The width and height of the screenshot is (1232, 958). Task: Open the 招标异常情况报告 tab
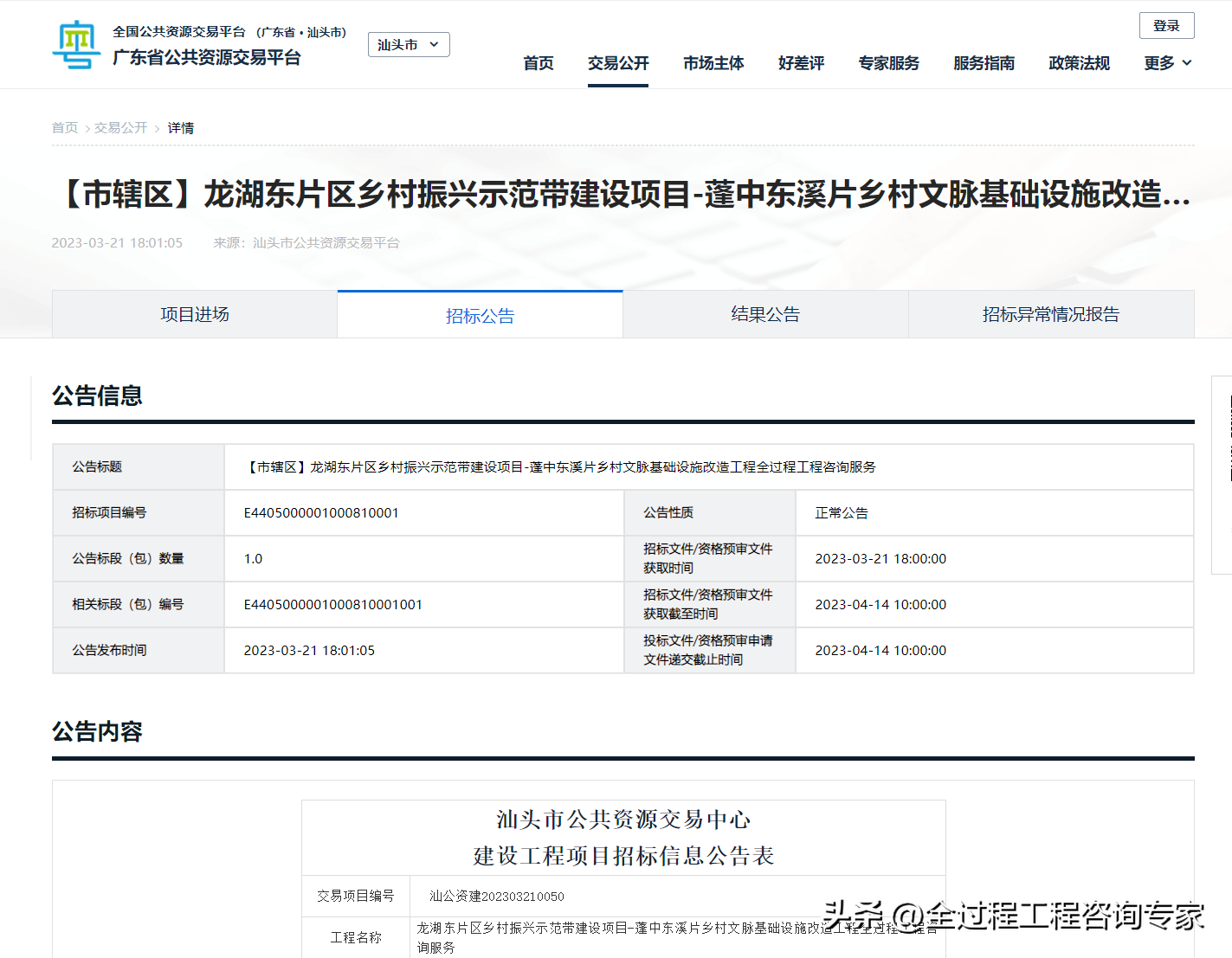1050,315
